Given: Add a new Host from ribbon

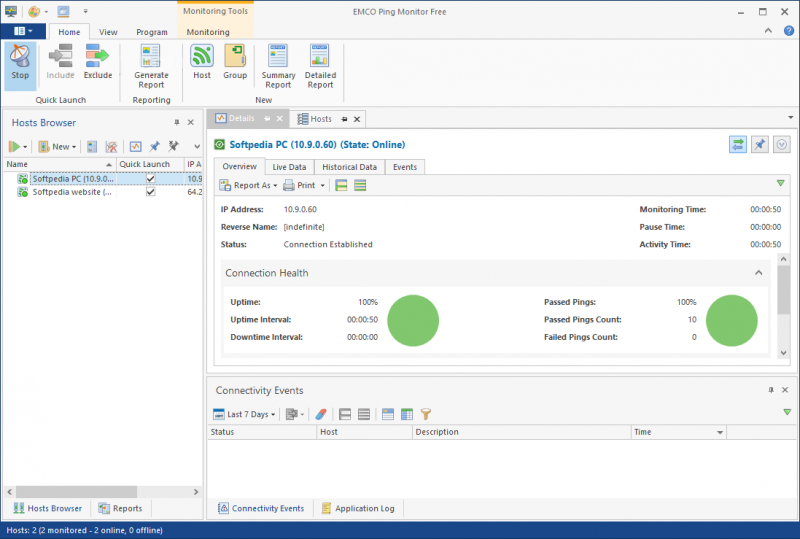Looking at the screenshot, I should click(x=202, y=62).
